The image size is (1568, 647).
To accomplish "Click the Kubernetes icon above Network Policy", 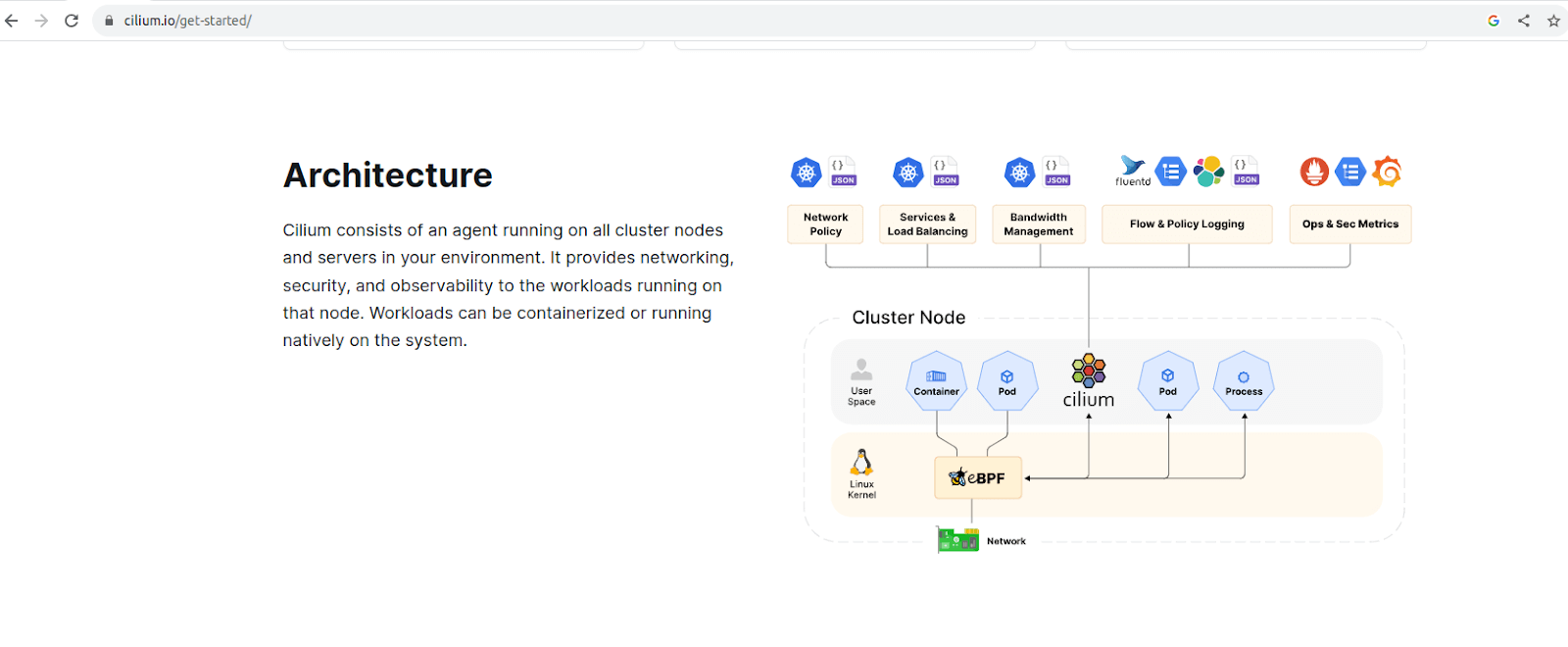I will pos(807,173).
